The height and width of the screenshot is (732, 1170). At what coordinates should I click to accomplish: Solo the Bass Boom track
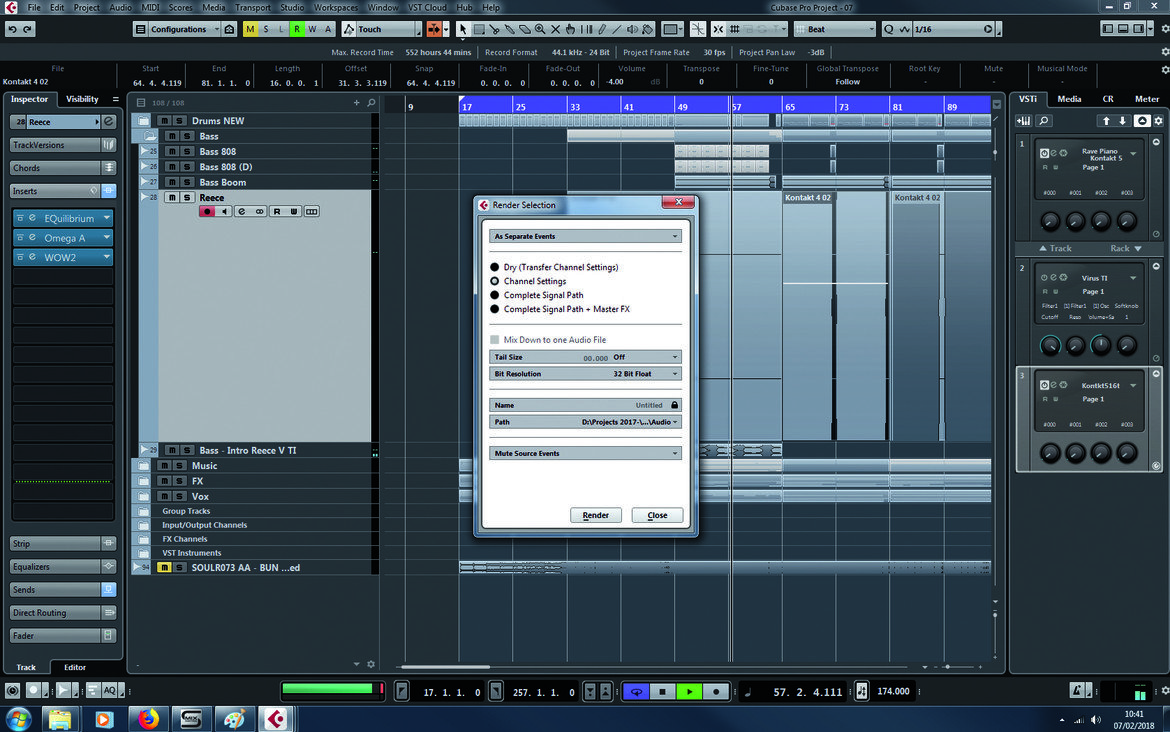click(187, 182)
